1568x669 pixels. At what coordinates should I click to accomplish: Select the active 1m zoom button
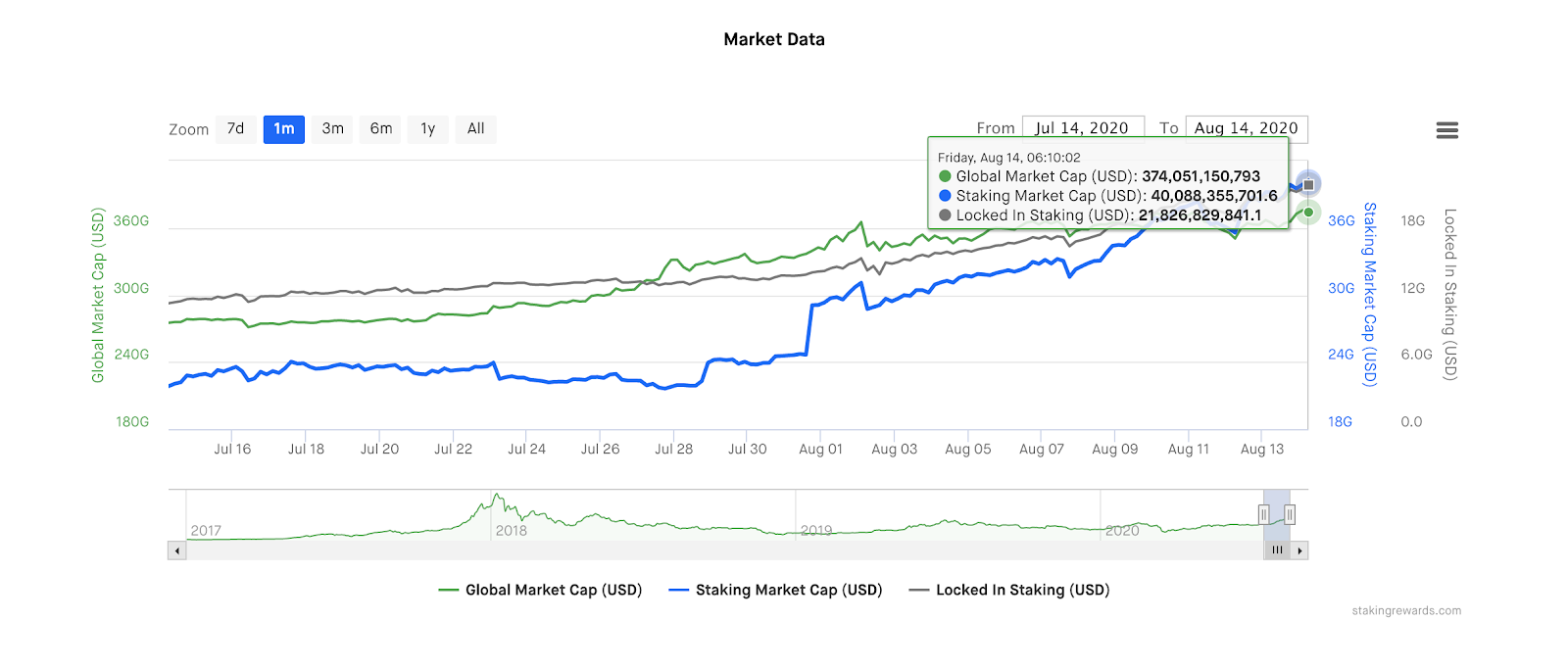tap(284, 129)
